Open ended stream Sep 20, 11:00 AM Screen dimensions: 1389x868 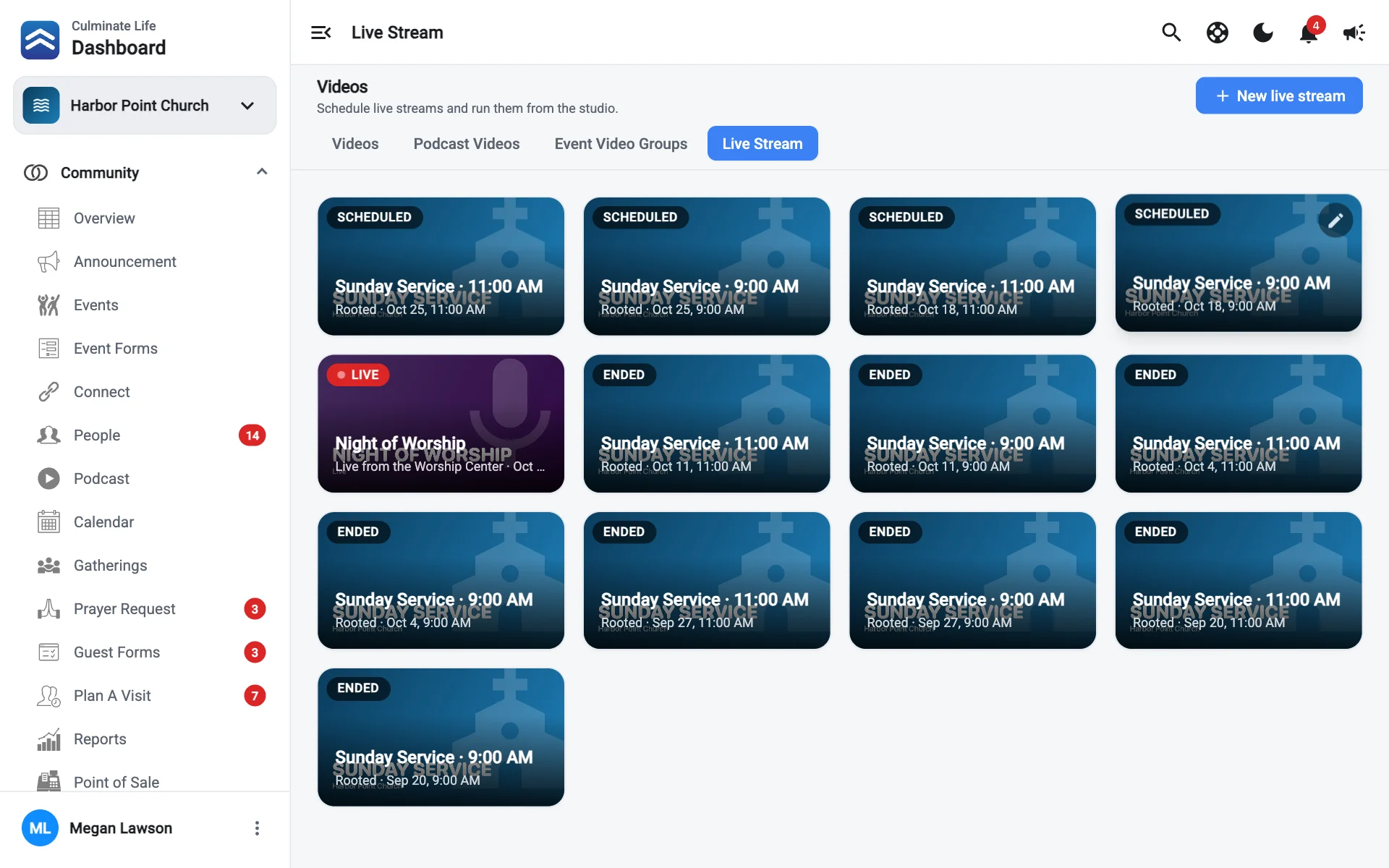[x=1239, y=581]
